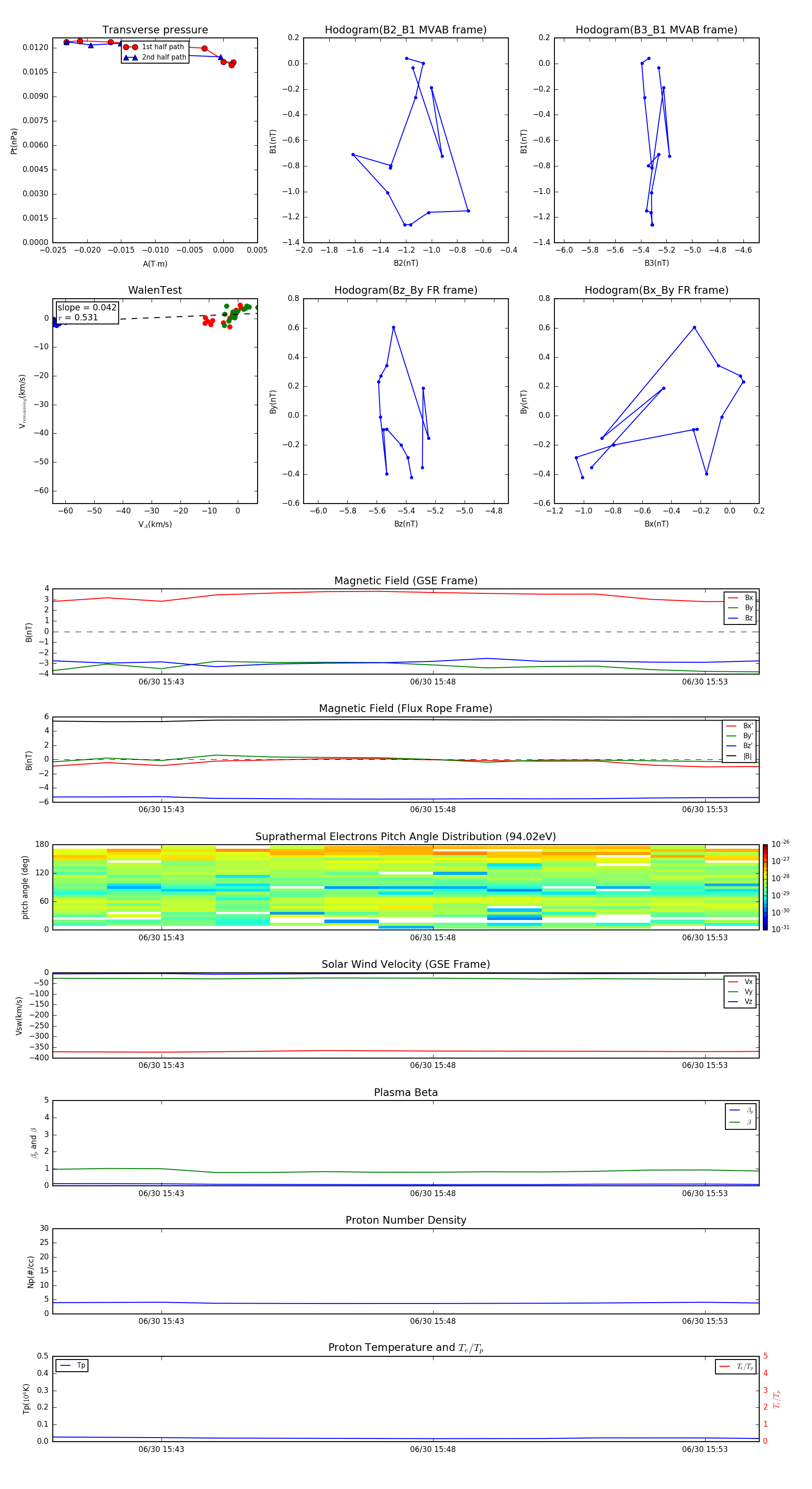Viewport: 812px width, 1489px height.
Task: Click the 'Pt(nPa)' y-axis label
Action: click(14, 140)
